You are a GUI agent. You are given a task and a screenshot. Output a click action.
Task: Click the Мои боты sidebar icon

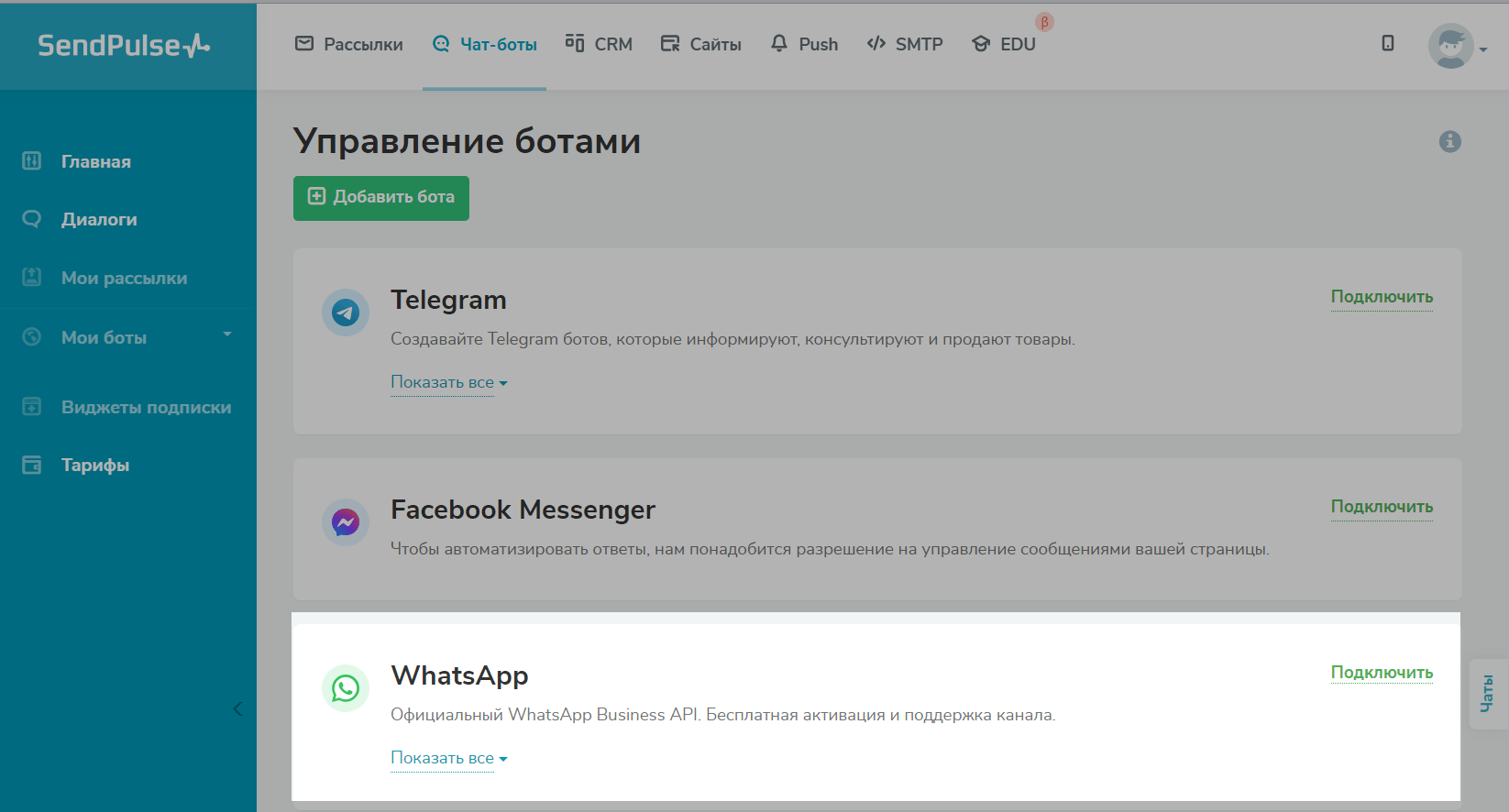pyautogui.click(x=32, y=336)
